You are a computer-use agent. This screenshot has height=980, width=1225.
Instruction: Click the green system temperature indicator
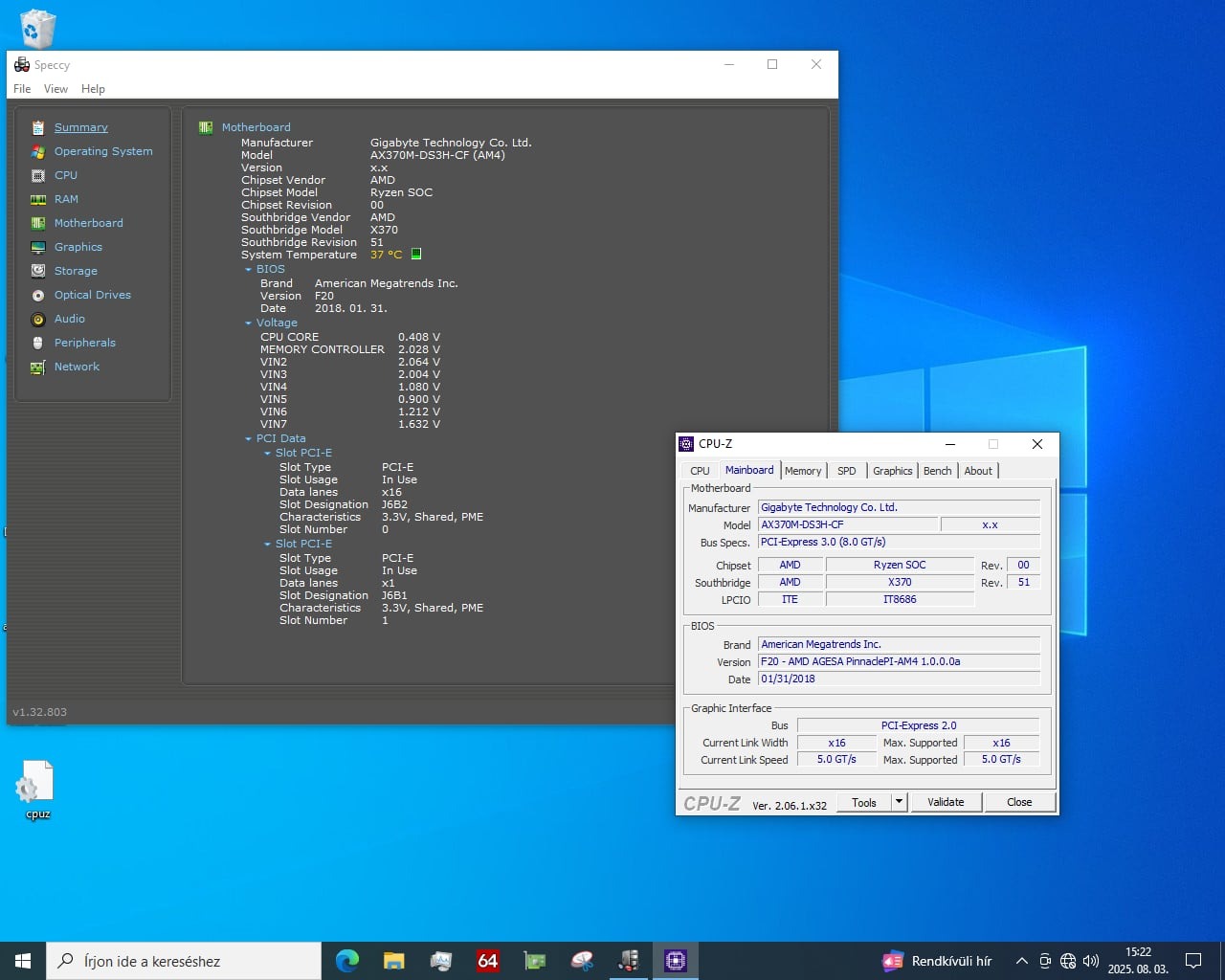click(x=416, y=255)
